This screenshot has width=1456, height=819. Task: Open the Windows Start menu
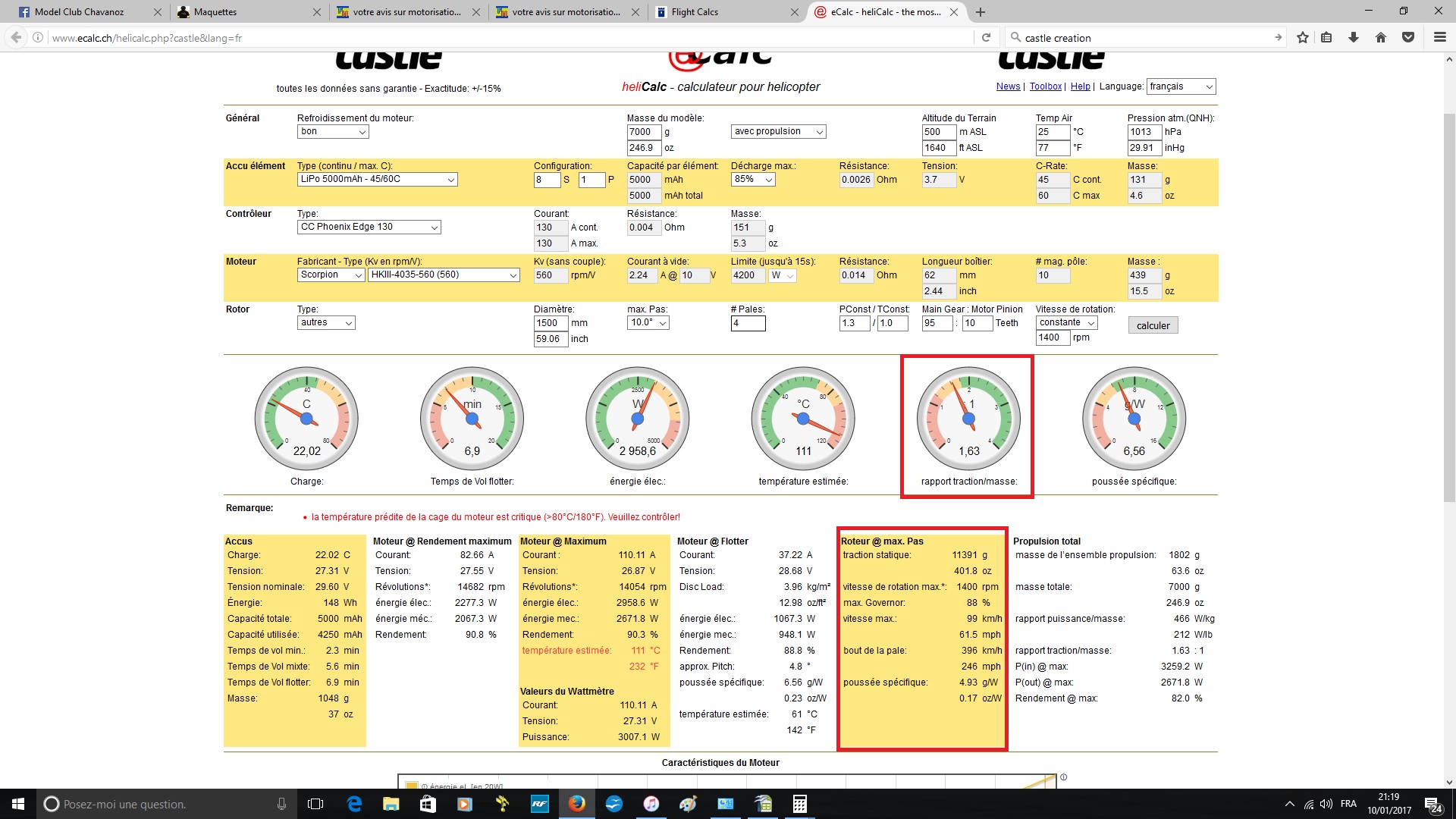click(x=18, y=804)
